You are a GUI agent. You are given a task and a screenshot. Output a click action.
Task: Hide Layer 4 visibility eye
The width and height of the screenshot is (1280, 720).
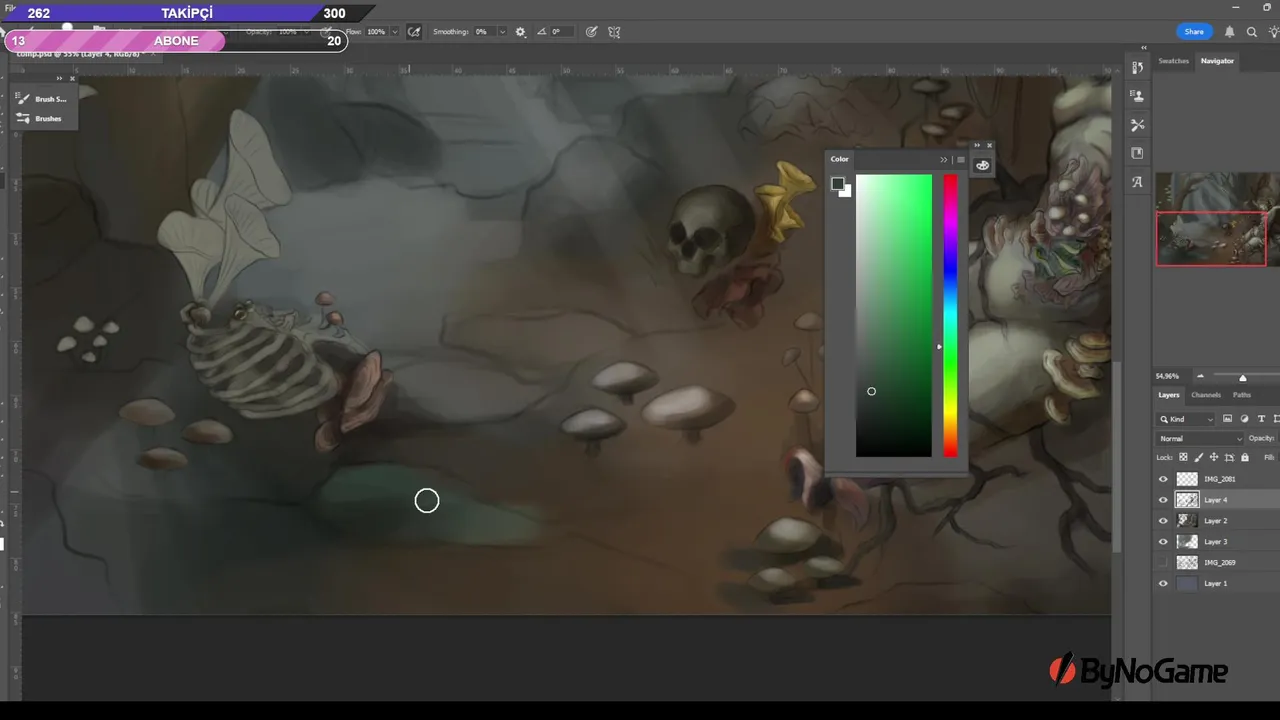click(1163, 500)
